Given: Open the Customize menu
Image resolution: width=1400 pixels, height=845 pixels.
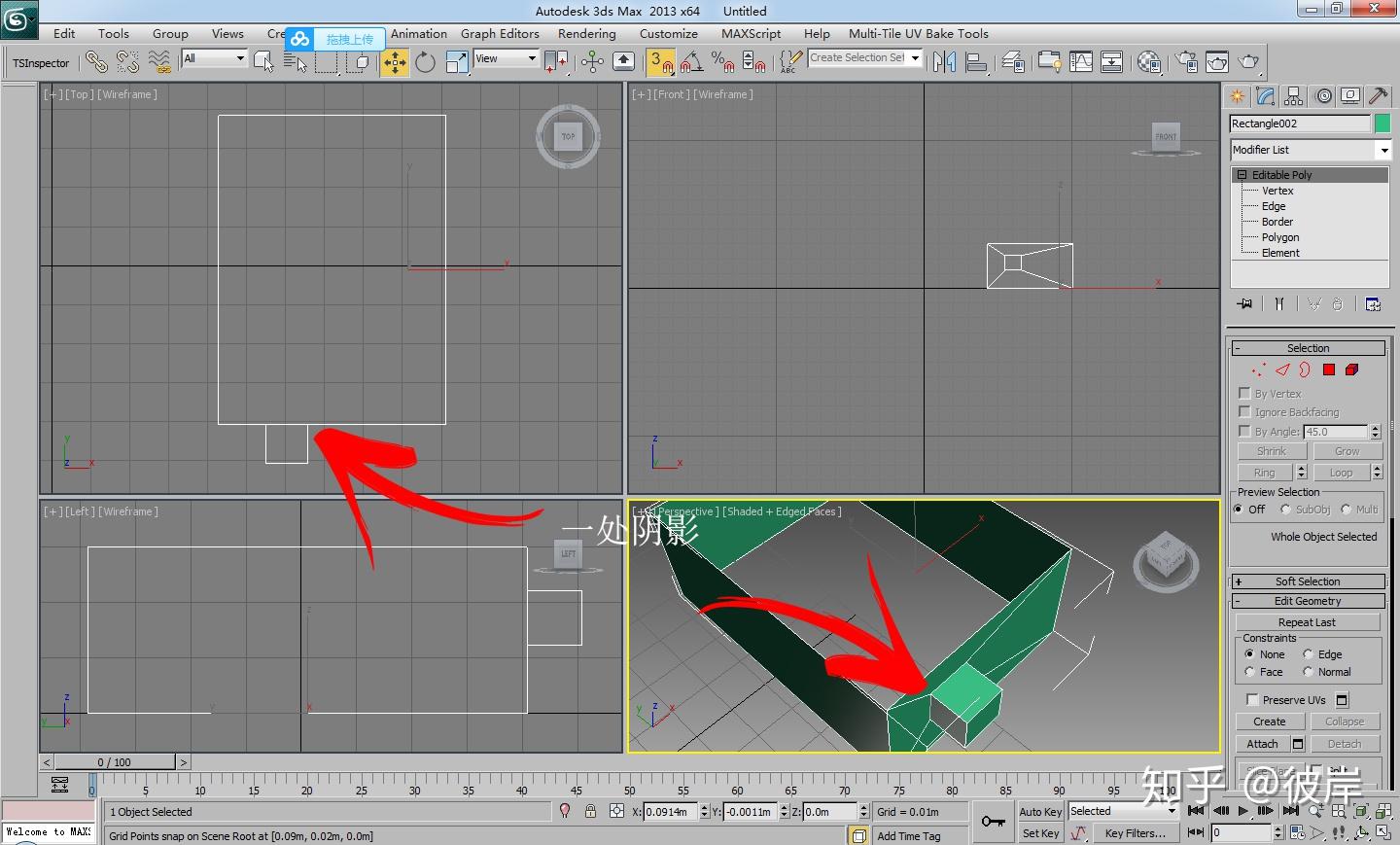Looking at the screenshot, I should [x=669, y=33].
